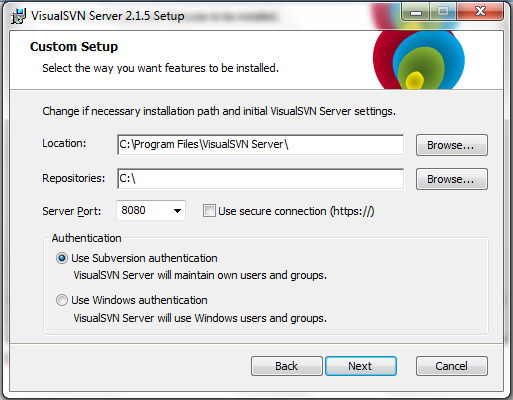Click the installer icon in the title bar
This screenshot has height=400, width=513.
click(x=18, y=16)
